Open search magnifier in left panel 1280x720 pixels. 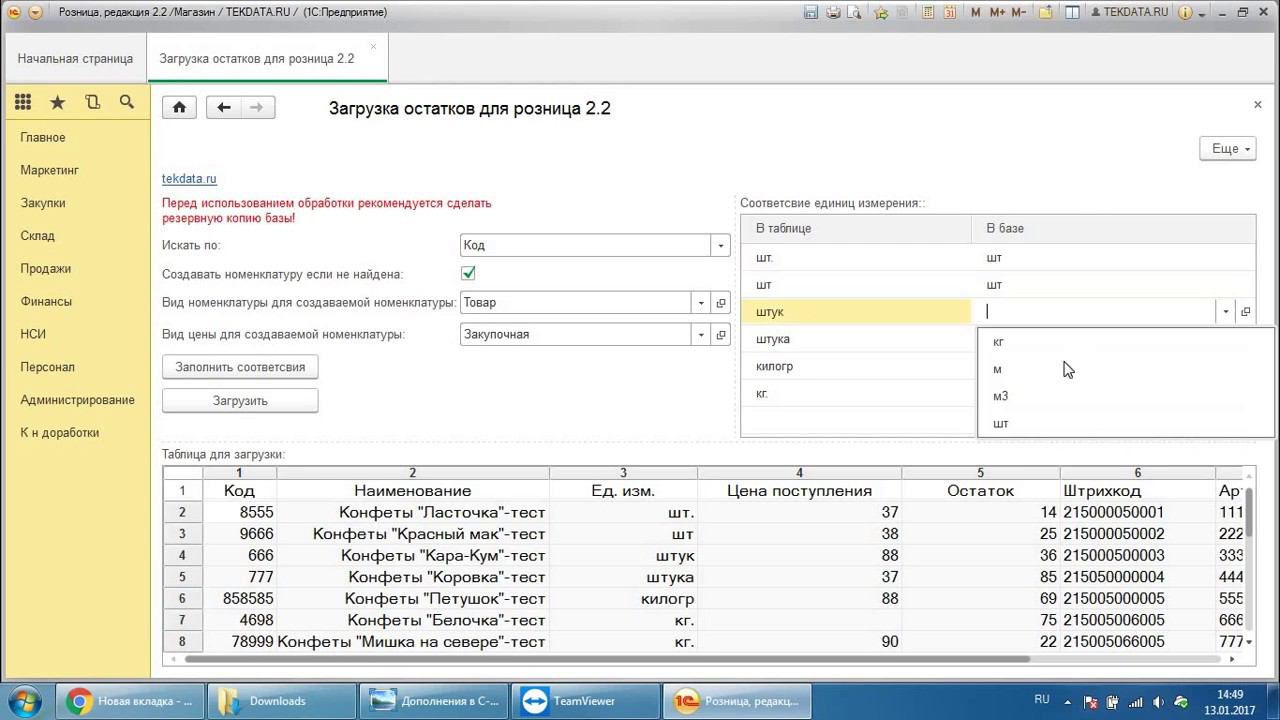click(x=127, y=102)
